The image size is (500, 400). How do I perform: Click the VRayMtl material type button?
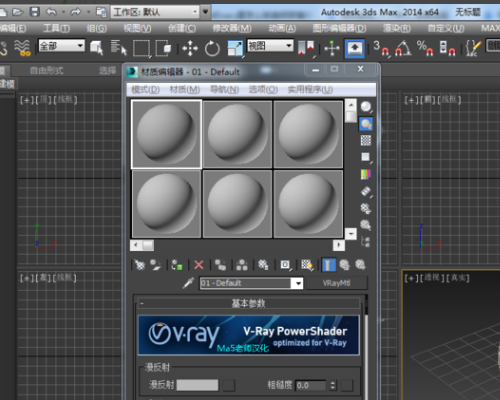(337, 283)
